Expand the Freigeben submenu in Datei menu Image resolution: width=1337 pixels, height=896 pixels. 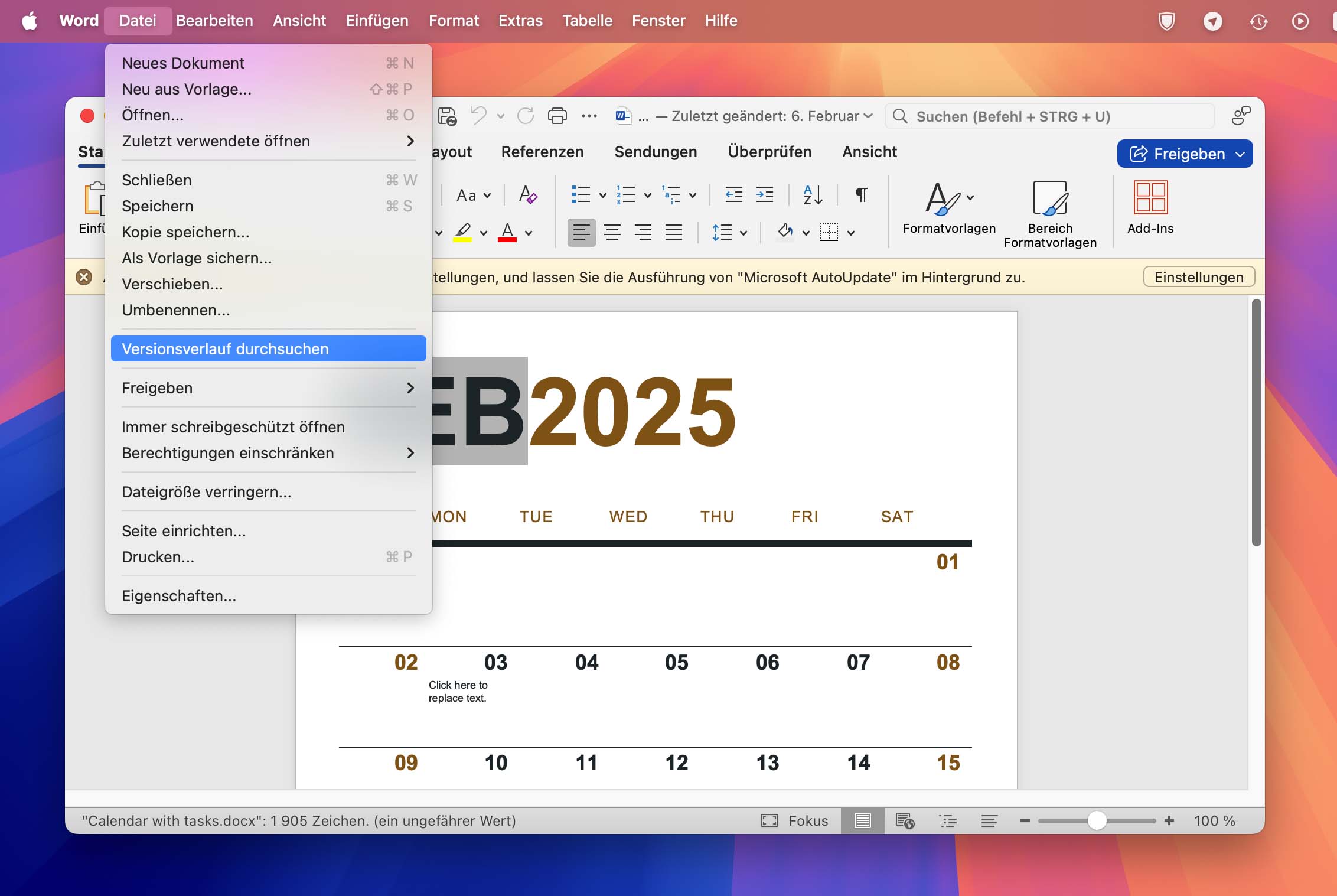[269, 388]
